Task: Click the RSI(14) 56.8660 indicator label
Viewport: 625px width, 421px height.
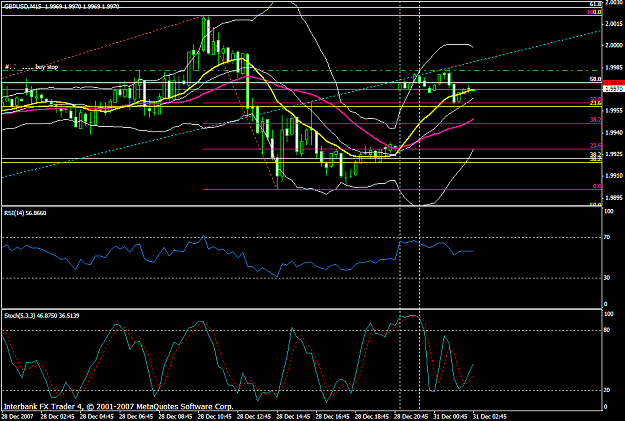Action: click(x=25, y=213)
